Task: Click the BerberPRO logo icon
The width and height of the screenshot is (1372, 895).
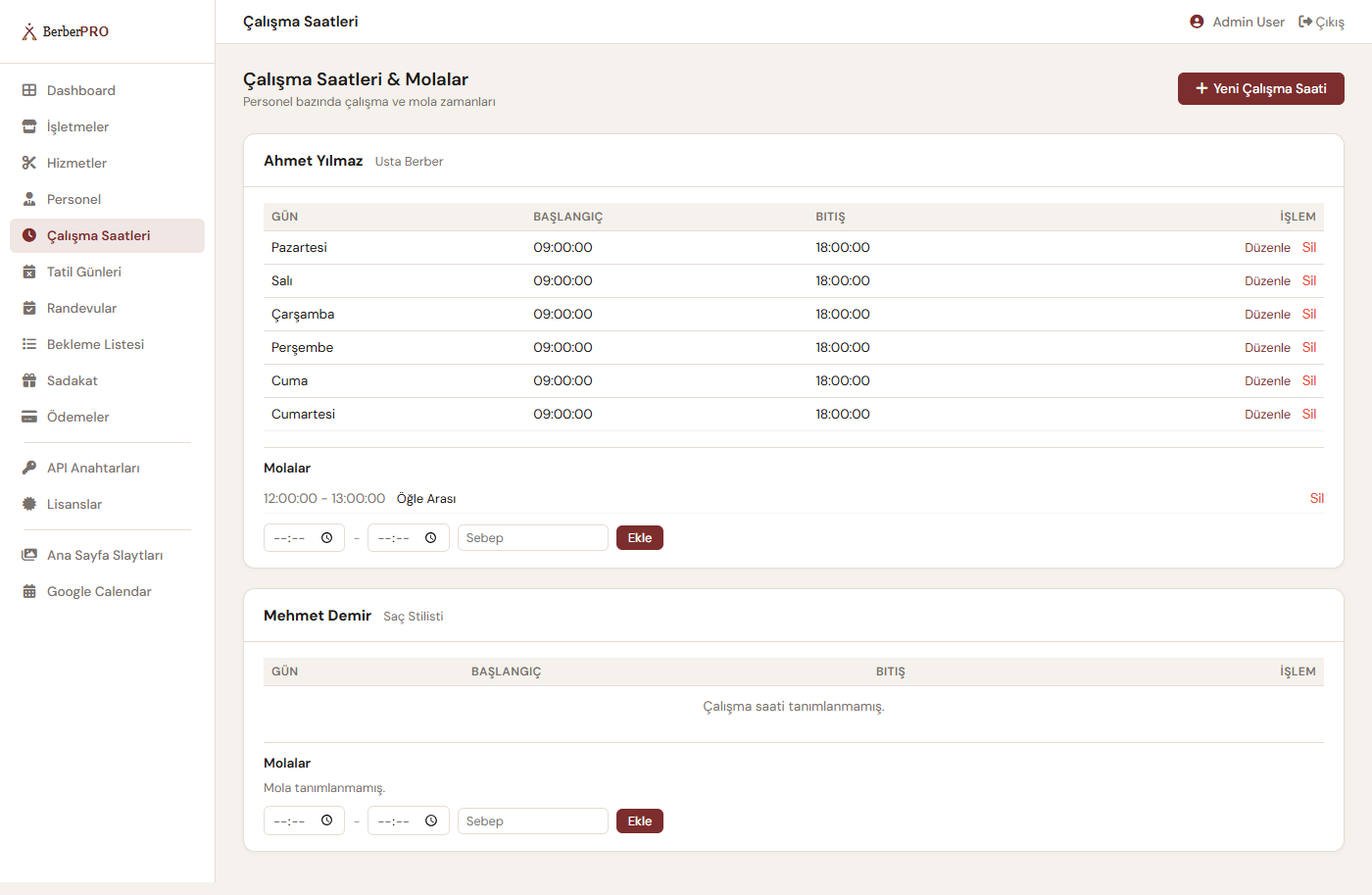Action: 29,31
